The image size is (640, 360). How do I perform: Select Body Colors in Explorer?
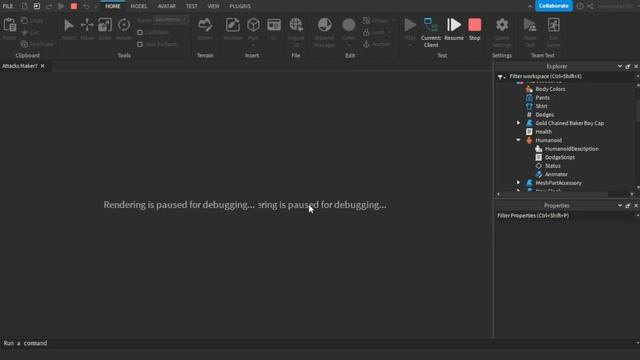[550, 89]
